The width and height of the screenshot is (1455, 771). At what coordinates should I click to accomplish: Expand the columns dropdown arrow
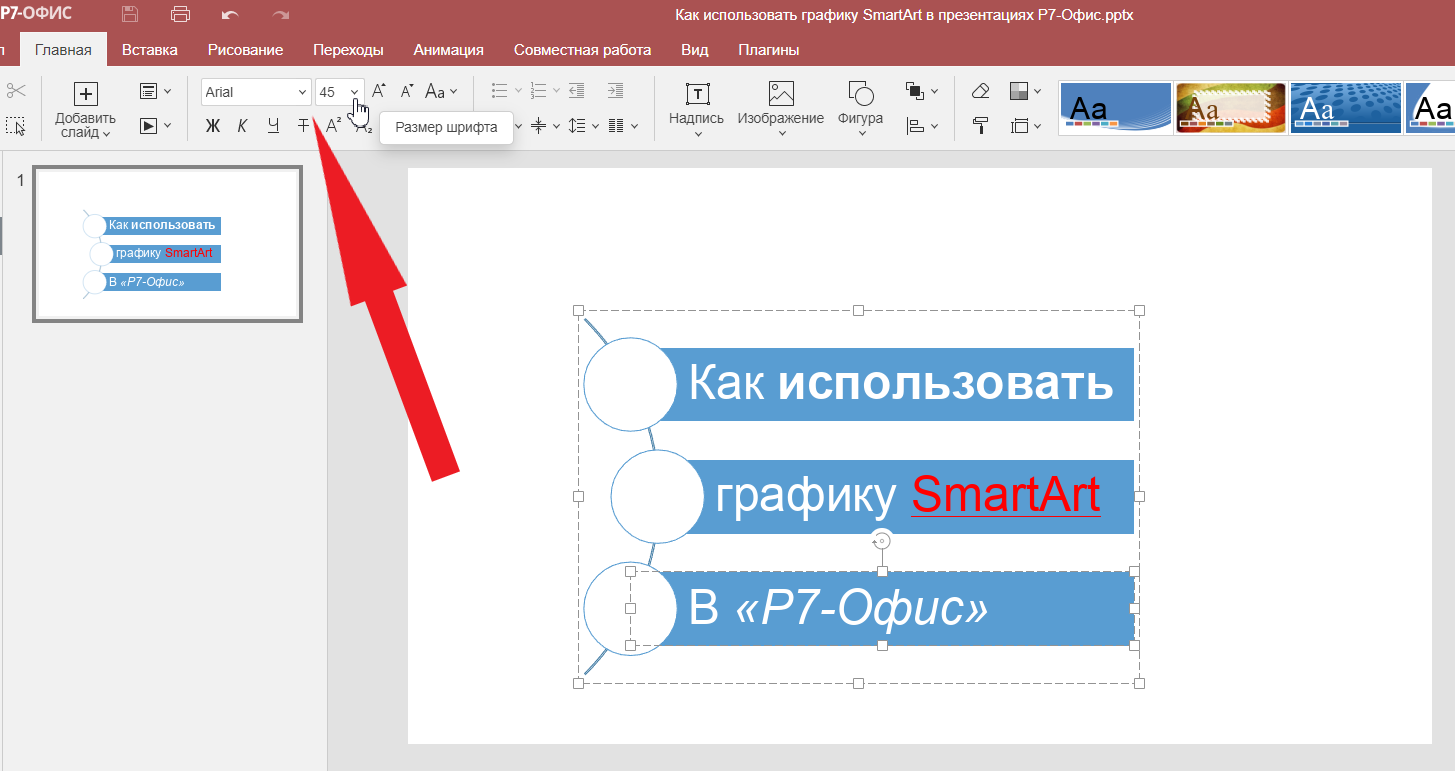(634, 126)
